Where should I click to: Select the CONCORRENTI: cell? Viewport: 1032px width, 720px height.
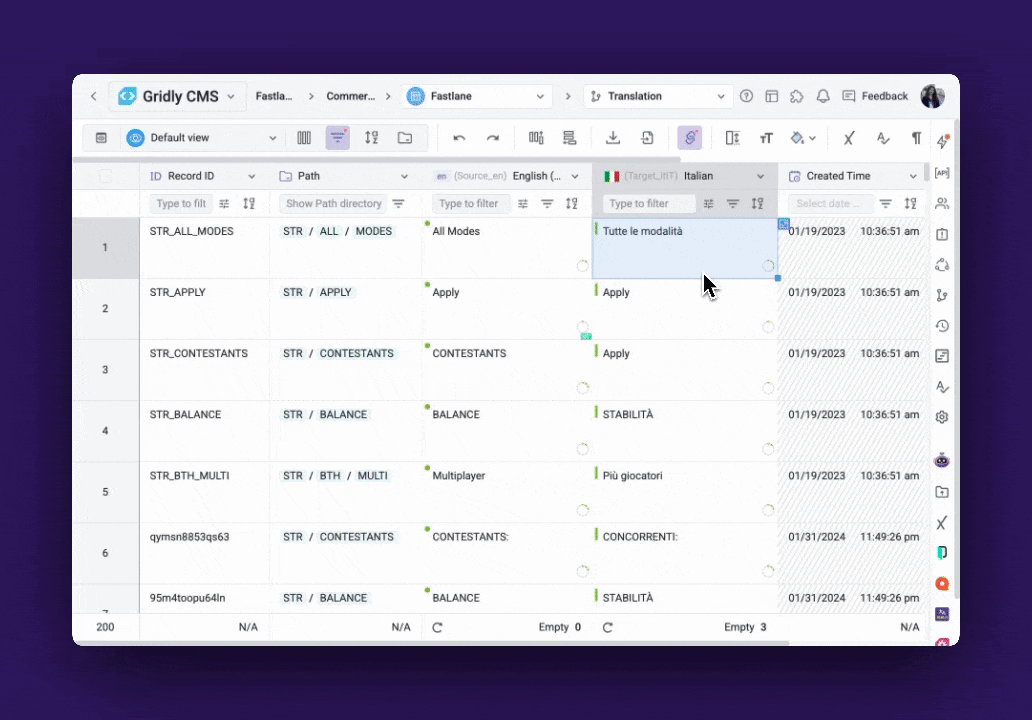[x=685, y=553]
